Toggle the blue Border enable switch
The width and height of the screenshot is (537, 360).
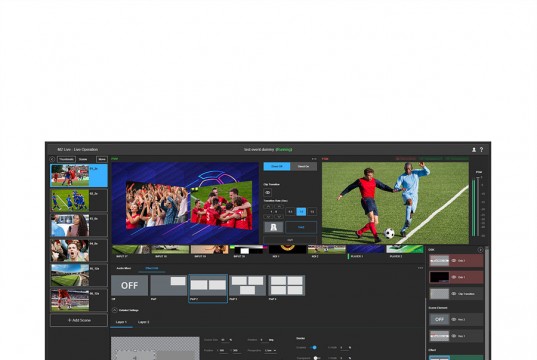tap(313, 347)
